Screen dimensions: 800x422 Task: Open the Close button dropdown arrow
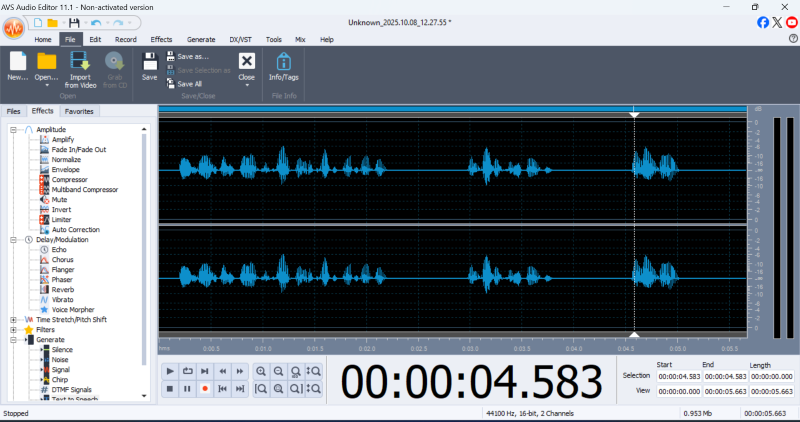[246, 85]
